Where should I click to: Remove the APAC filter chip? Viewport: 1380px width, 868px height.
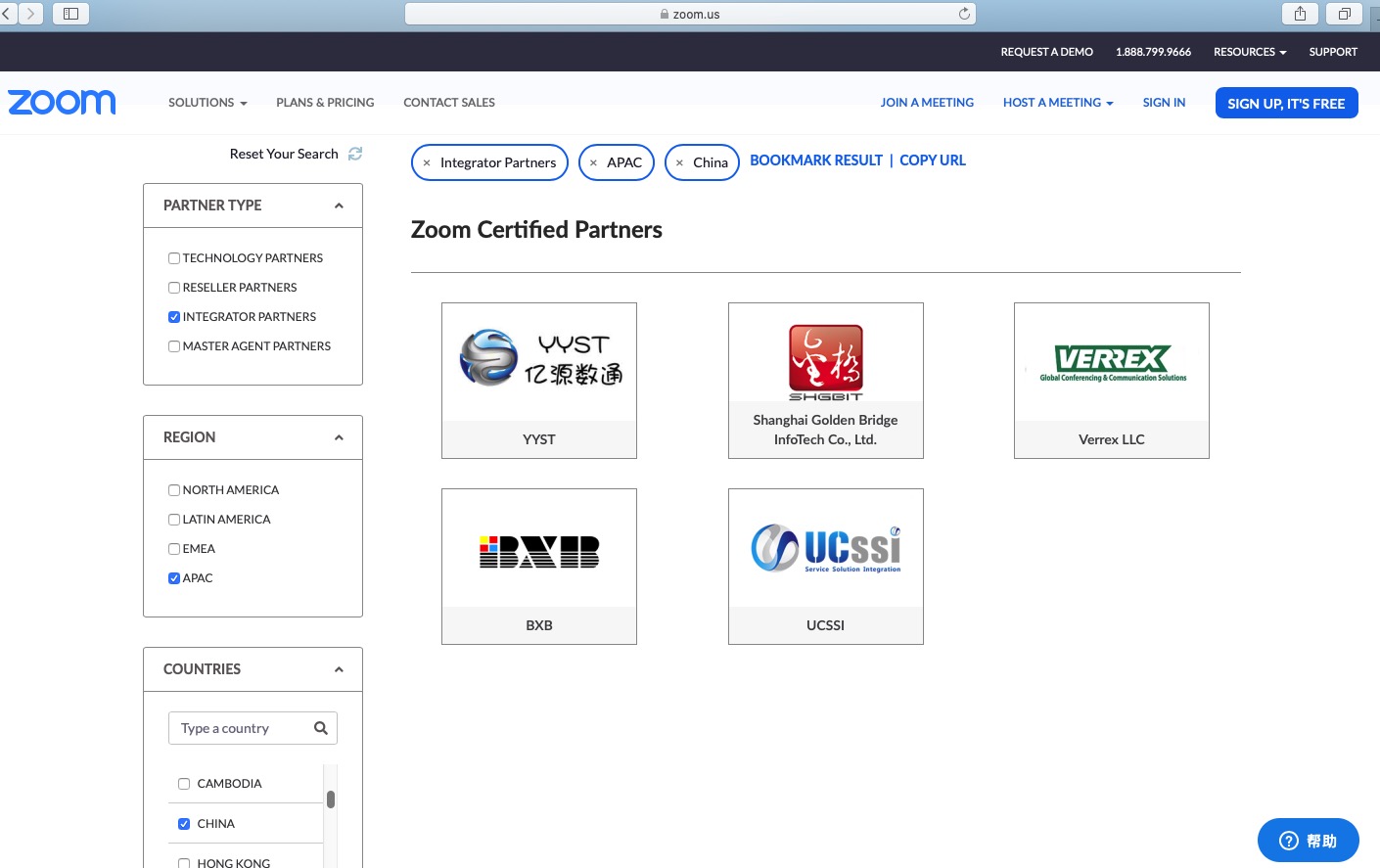594,161
